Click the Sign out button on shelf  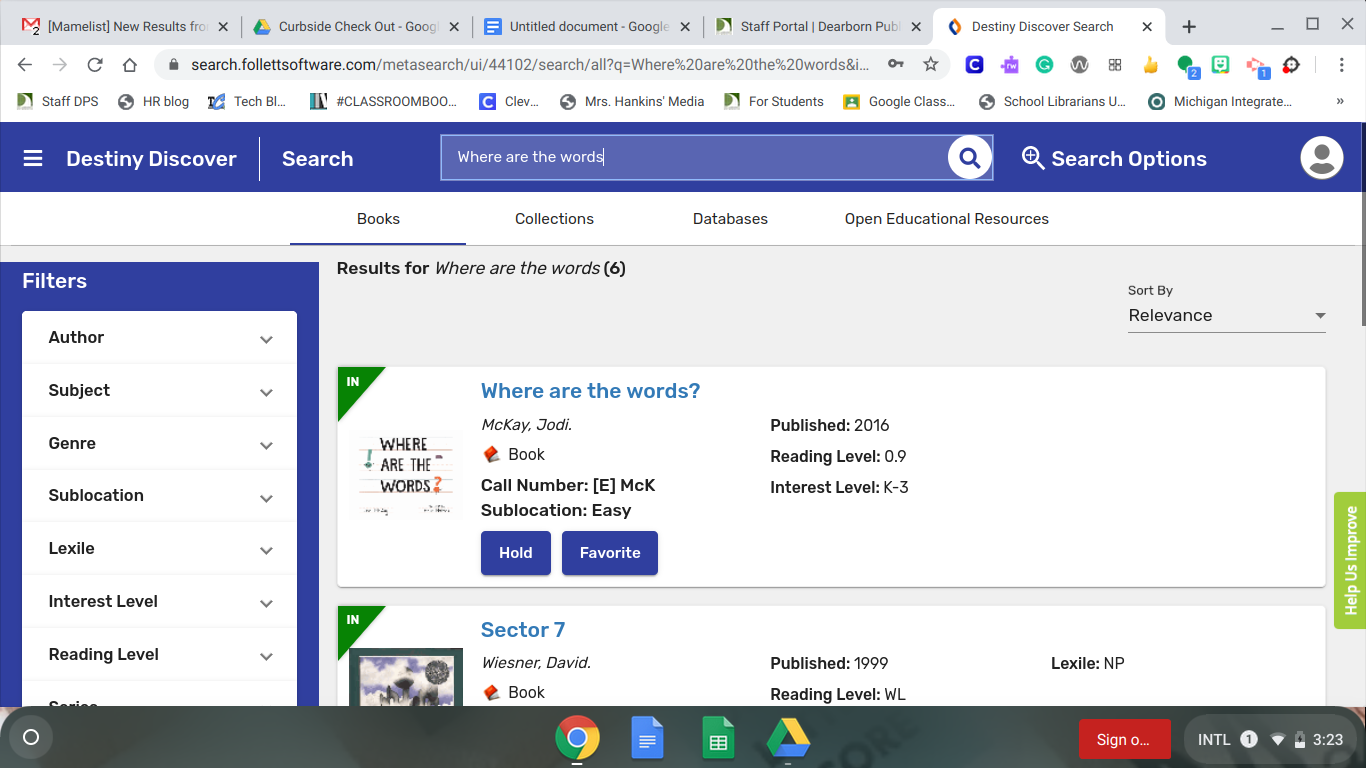pyautogui.click(x=1124, y=740)
